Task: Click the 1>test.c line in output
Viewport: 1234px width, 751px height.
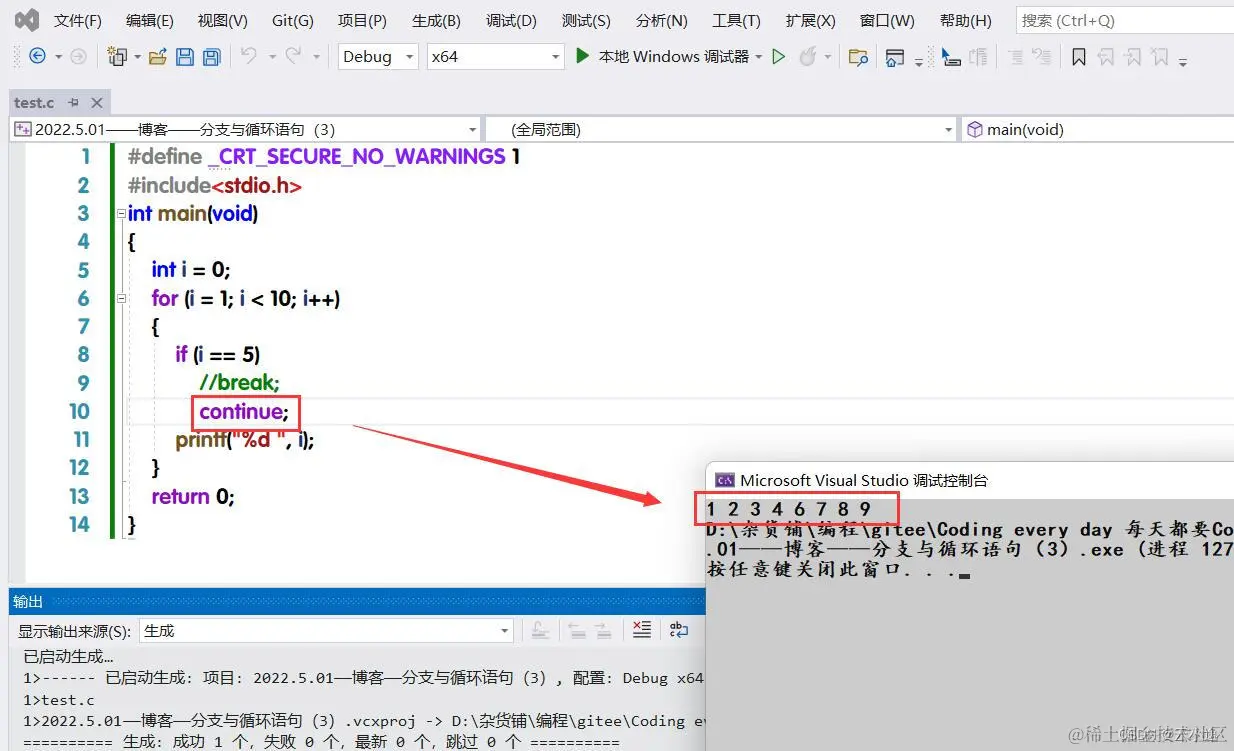Action: (59, 699)
